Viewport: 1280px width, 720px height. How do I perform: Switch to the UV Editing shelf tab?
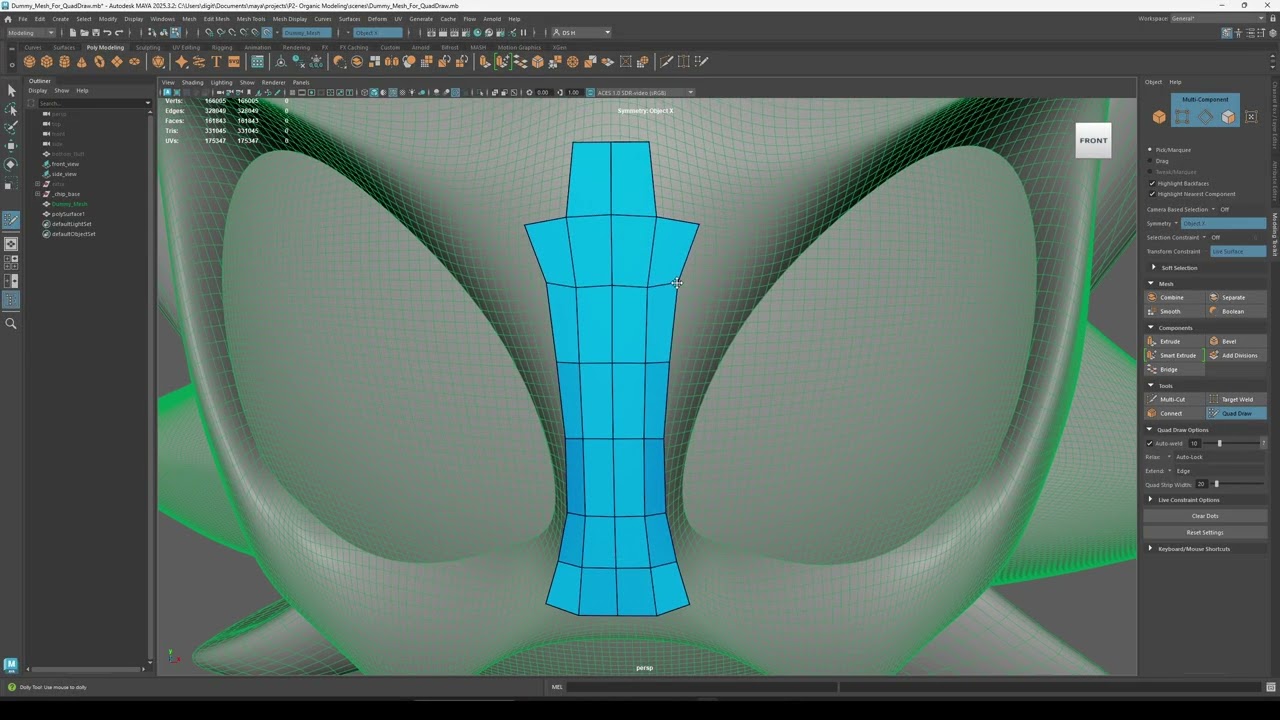click(x=186, y=47)
